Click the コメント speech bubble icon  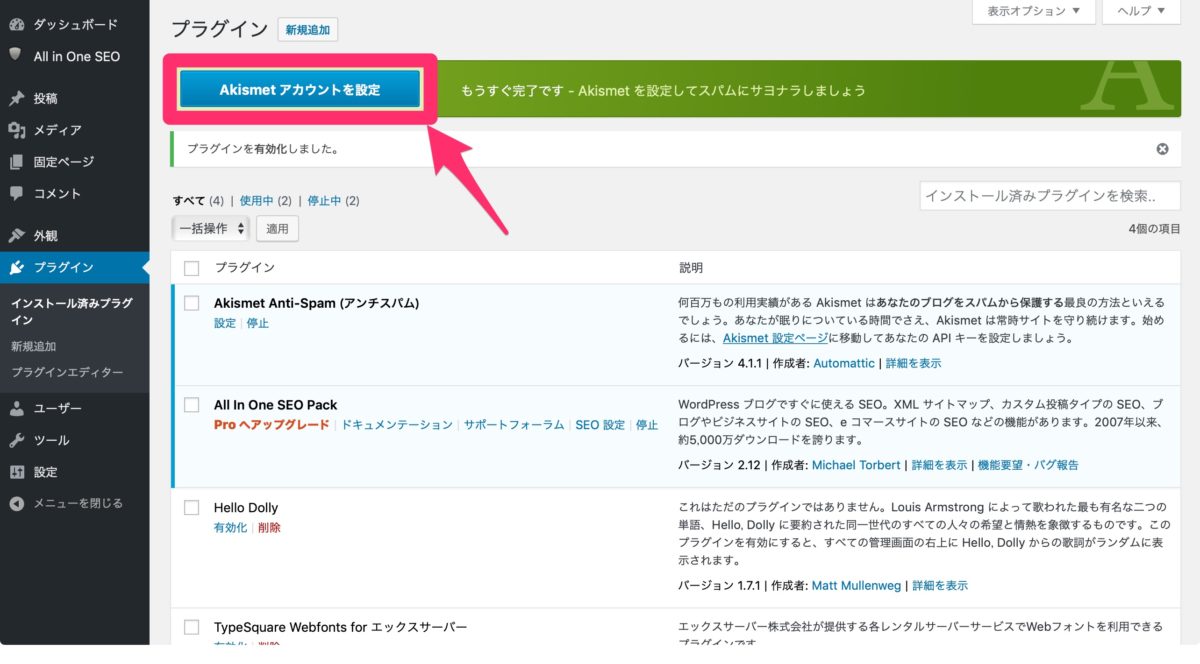pyautogui.click(x=16, y=193)
